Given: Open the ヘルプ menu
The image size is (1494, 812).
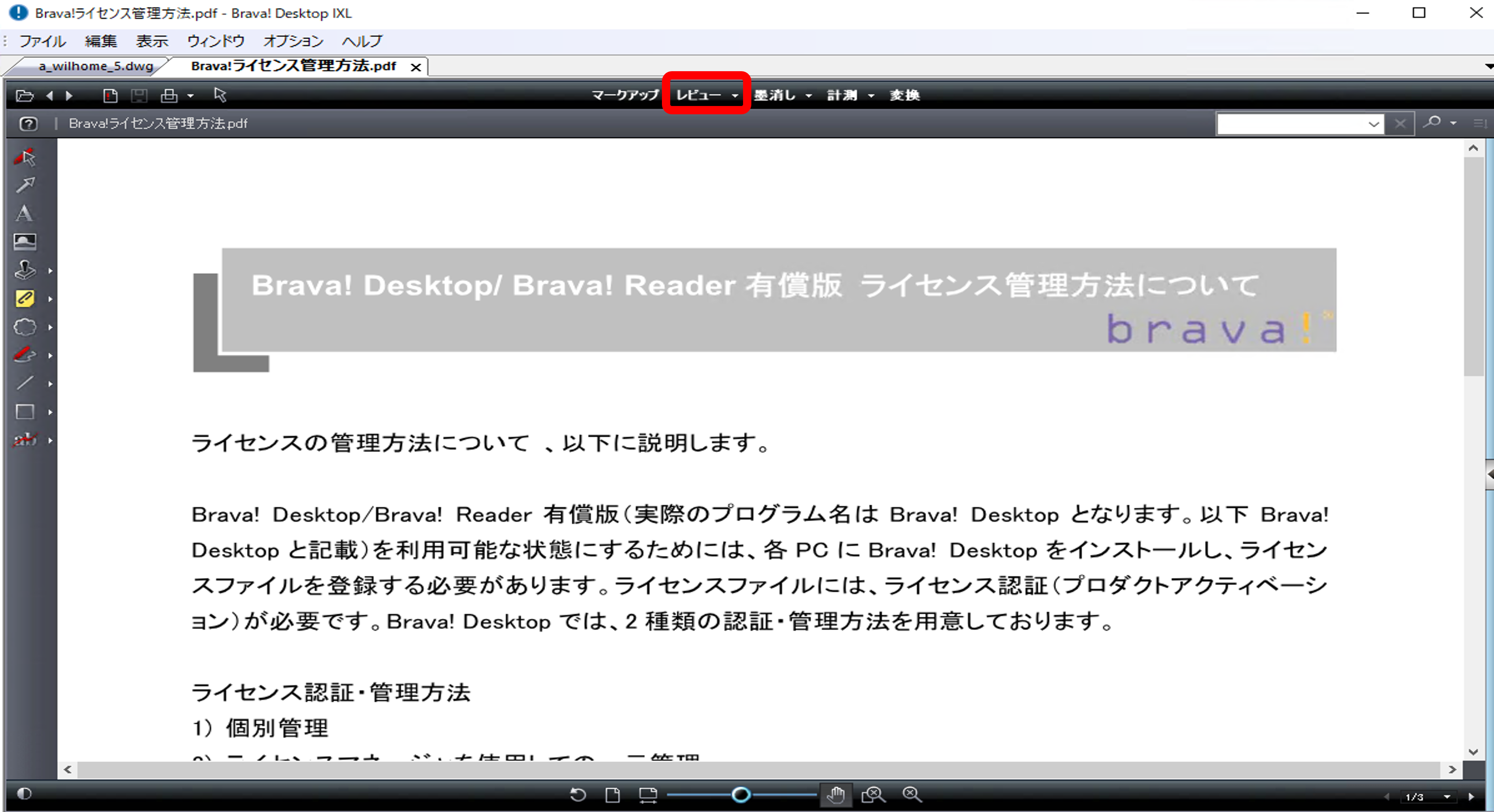Looking at the screenshot, I should 362,41.
